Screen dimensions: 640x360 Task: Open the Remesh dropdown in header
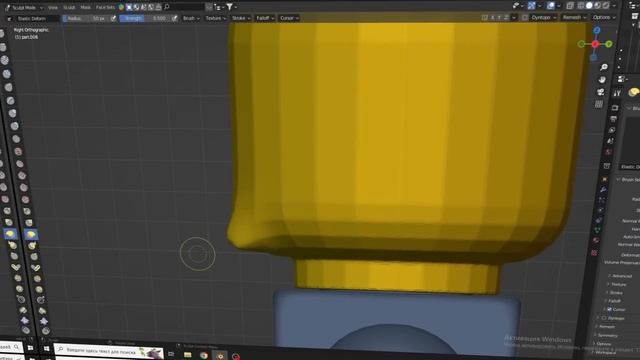click(x=574, y=17)
